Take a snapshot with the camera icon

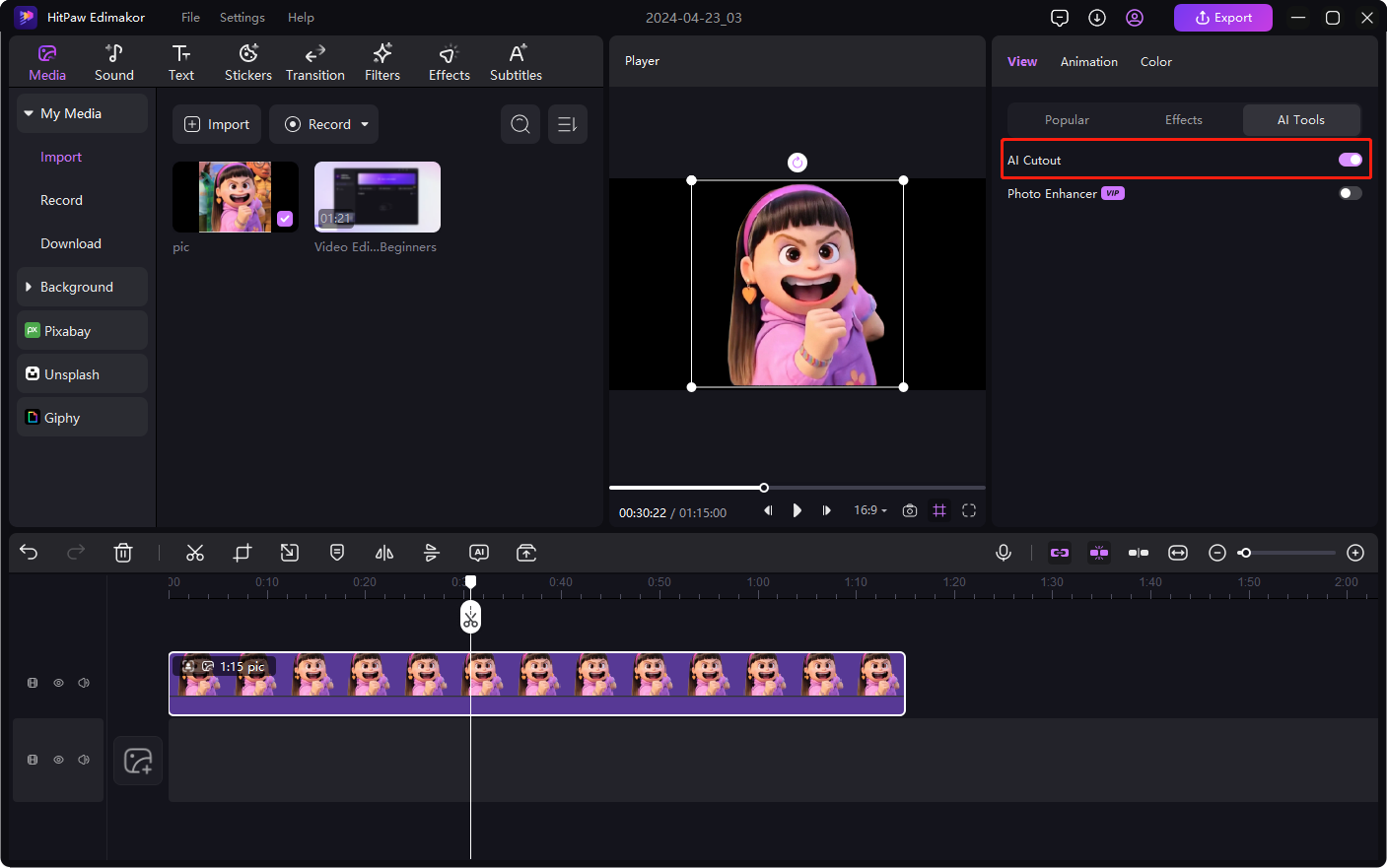tap(910, 510)
